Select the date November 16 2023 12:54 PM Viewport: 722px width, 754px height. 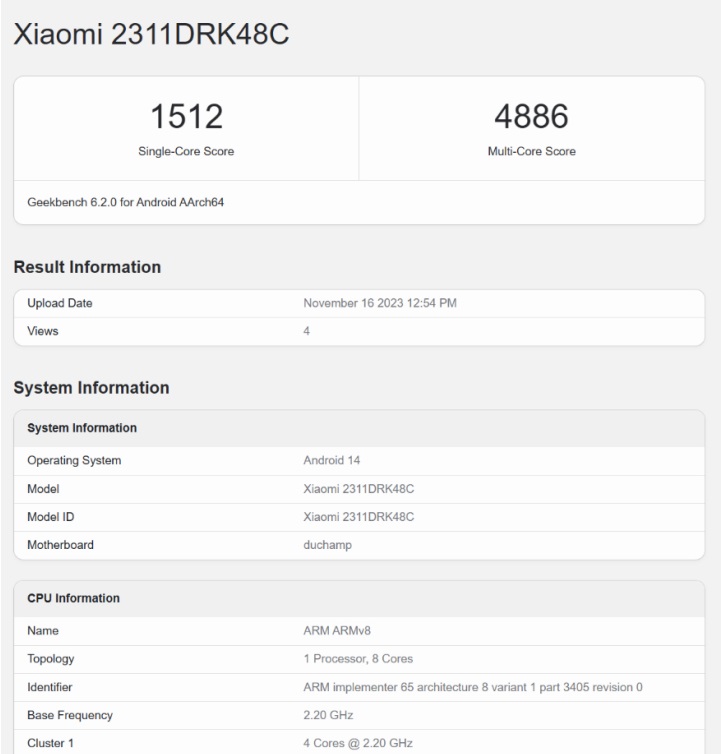click(380, 303)
